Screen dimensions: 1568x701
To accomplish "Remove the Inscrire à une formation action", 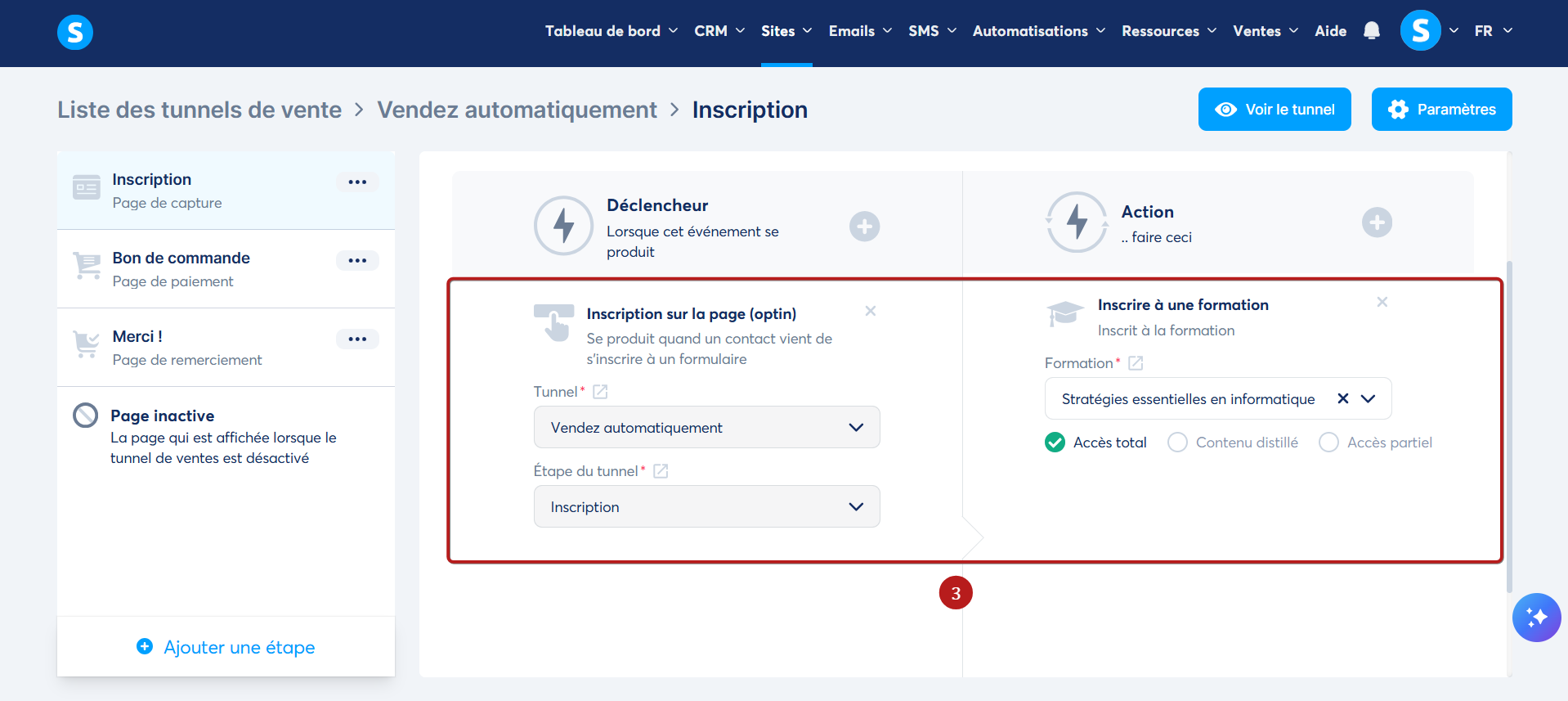I will click(1382, 302).
